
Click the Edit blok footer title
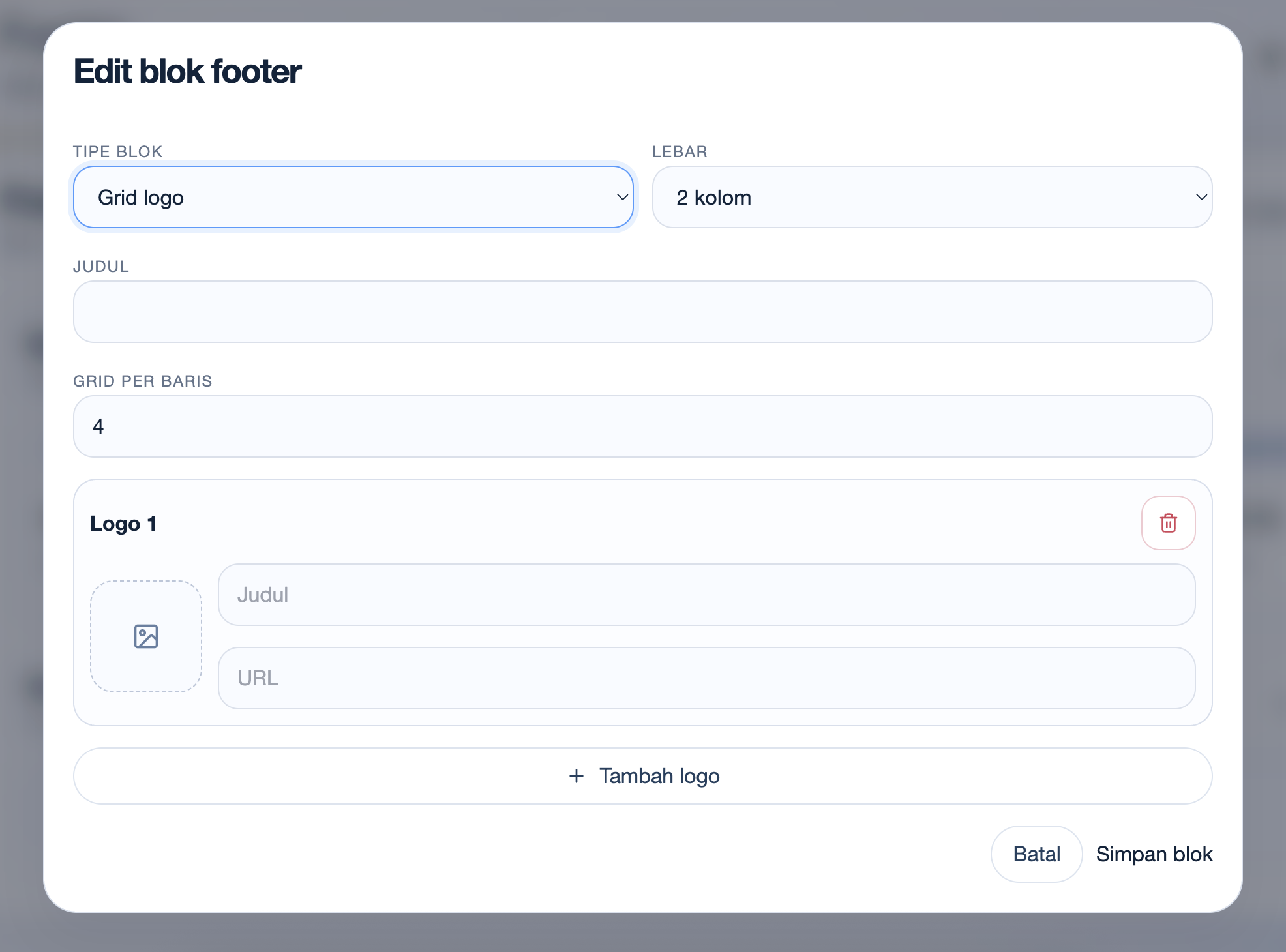[x=187, y=71]
